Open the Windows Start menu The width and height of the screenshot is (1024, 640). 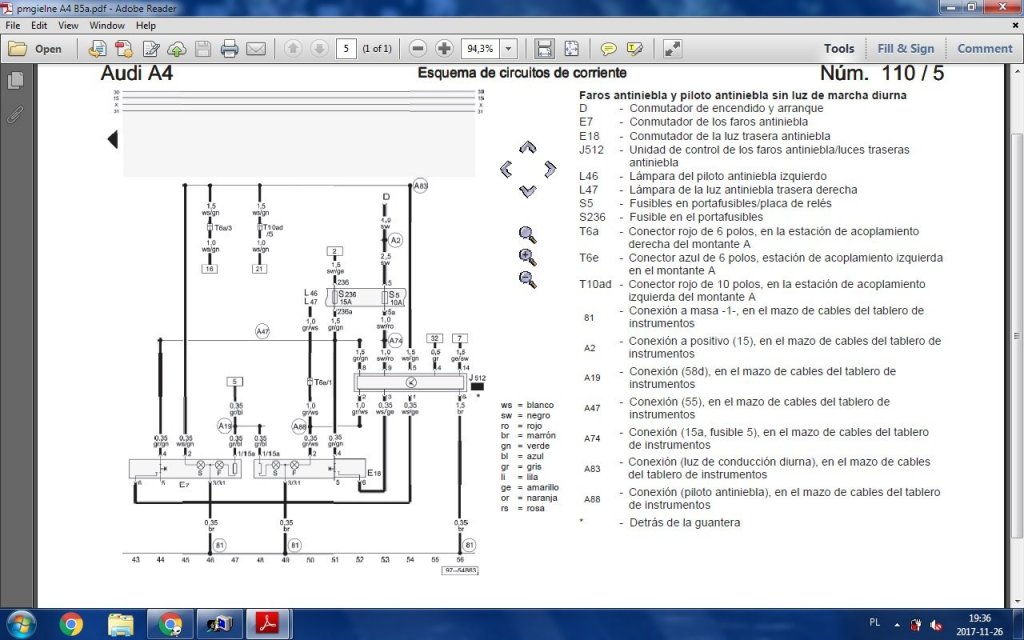tap(21, 624)
